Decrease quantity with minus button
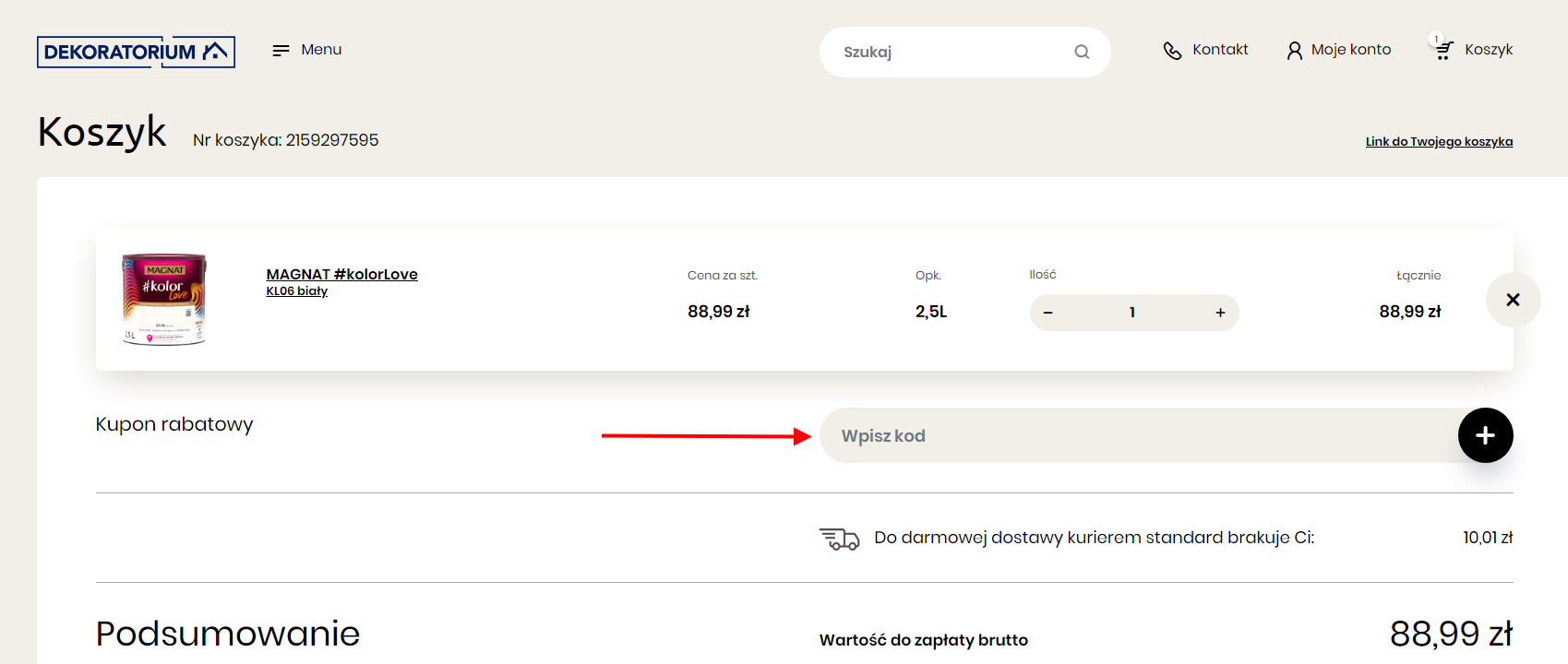The width and height of the screenshot is (1568, 664). pos(1047,313)
